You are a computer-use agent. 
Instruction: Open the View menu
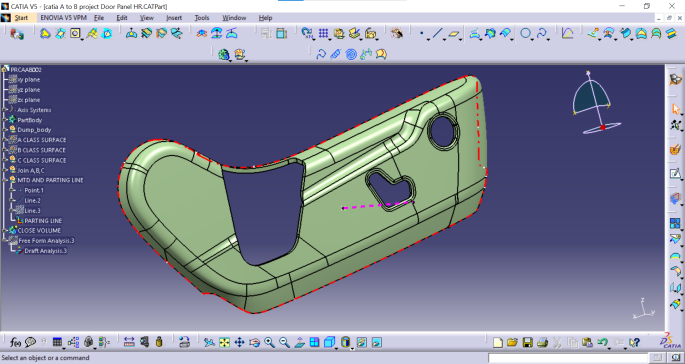147,18
